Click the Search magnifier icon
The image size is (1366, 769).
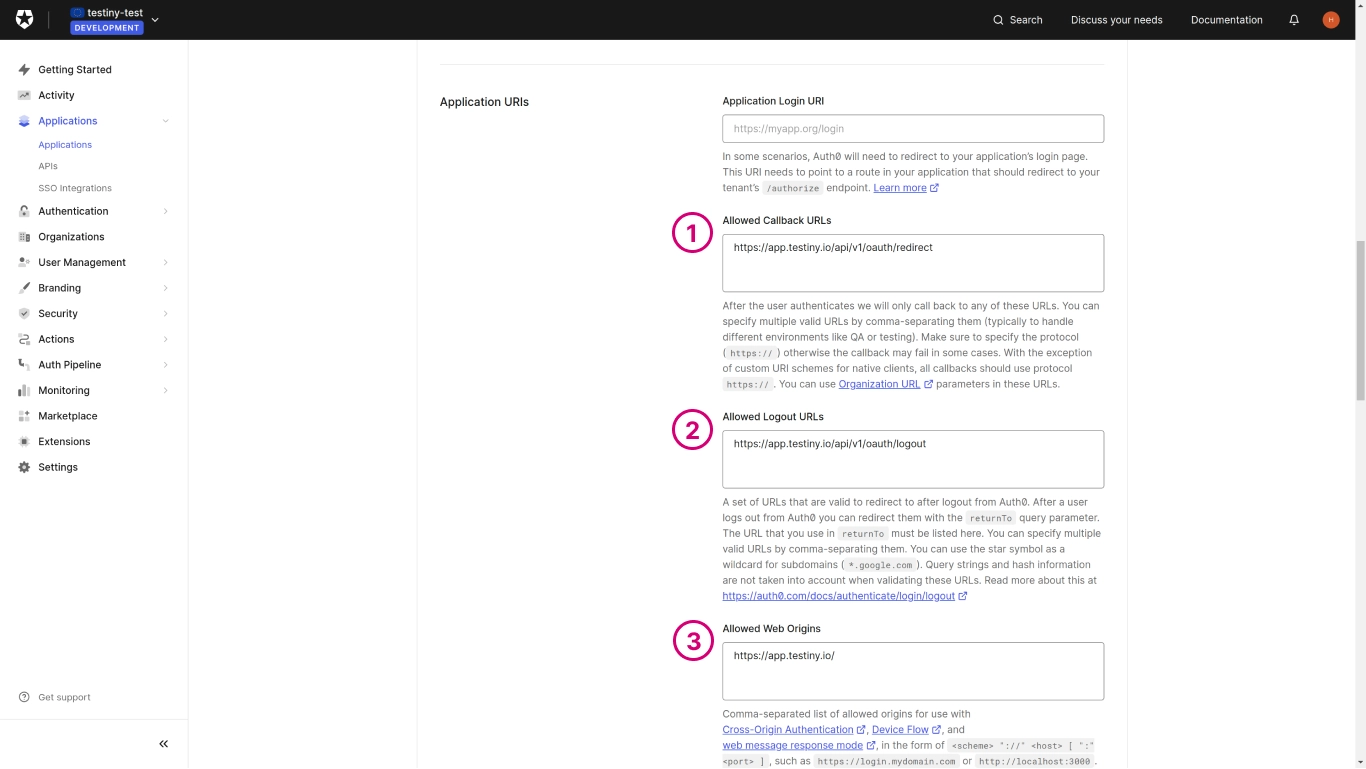998,20
